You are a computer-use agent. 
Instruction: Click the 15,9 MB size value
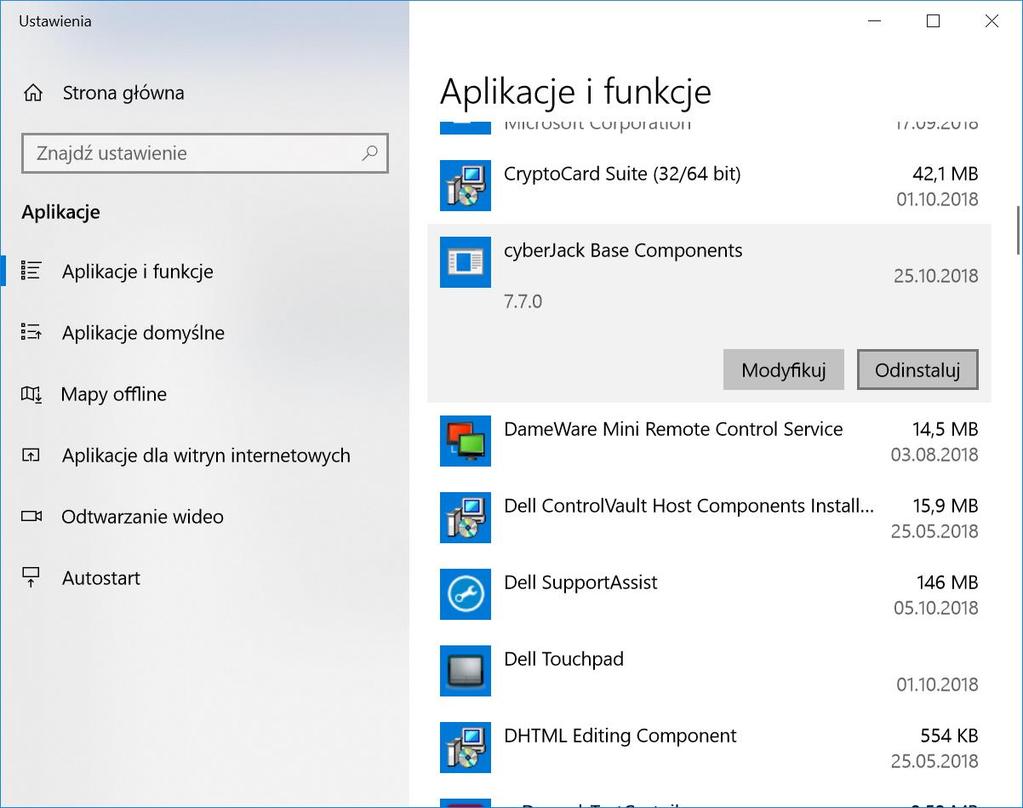[945, 506]
